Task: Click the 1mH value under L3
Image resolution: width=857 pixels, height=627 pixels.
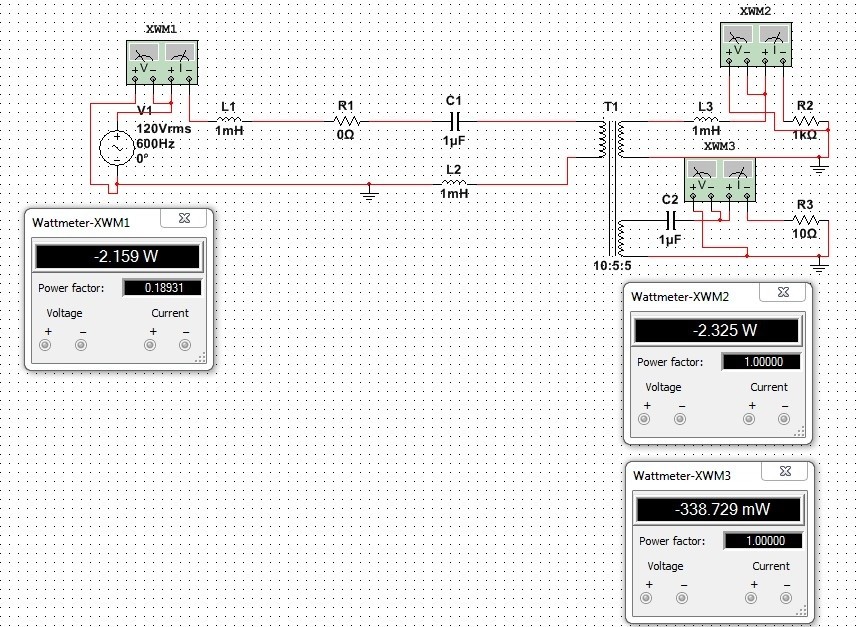Action: pyautogui.click(x=706, y=131)
